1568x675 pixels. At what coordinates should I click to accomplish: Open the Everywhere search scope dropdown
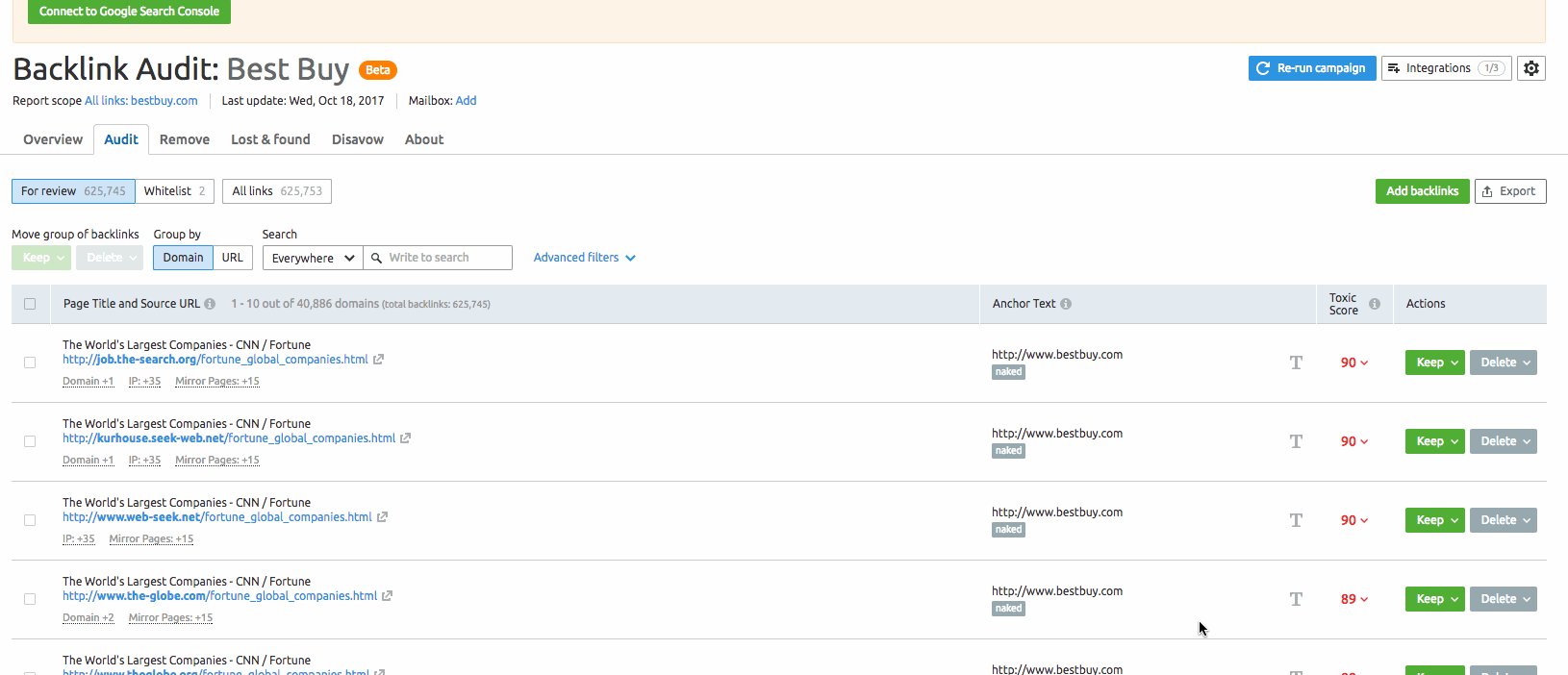[x=313, y=258]
